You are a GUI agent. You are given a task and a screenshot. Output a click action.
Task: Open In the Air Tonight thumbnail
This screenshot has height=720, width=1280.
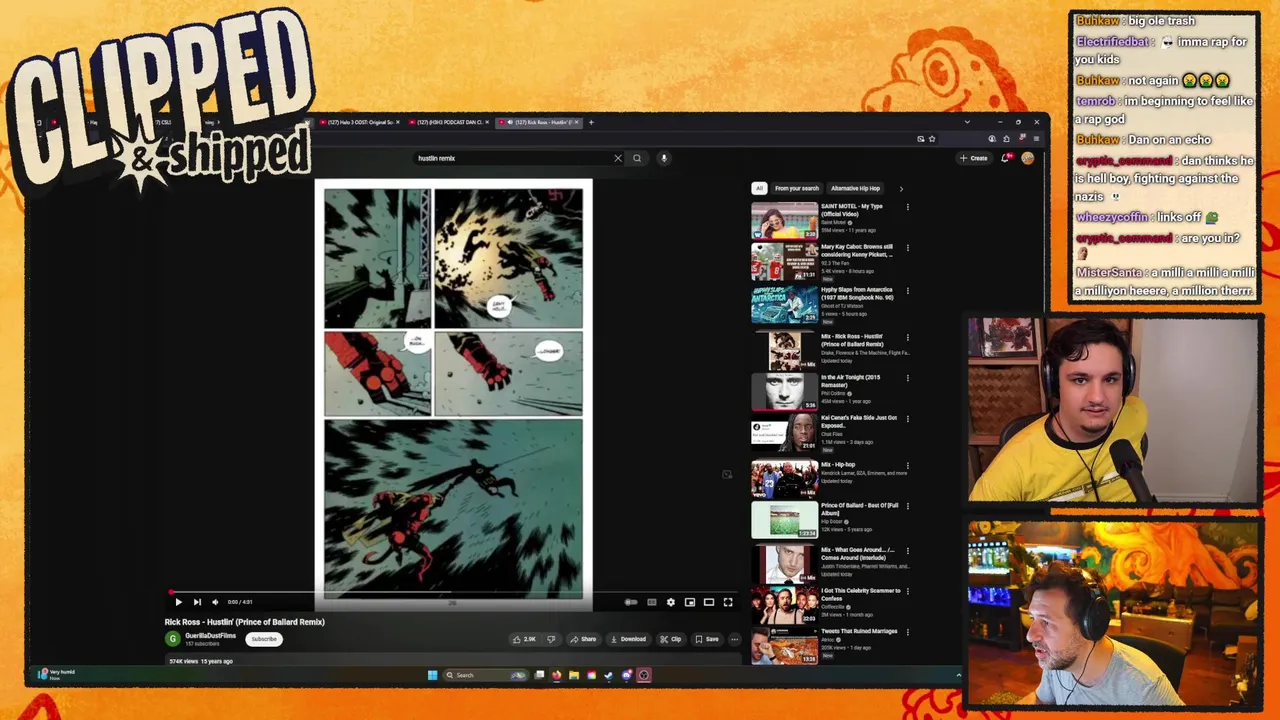(x=784, y=392)
